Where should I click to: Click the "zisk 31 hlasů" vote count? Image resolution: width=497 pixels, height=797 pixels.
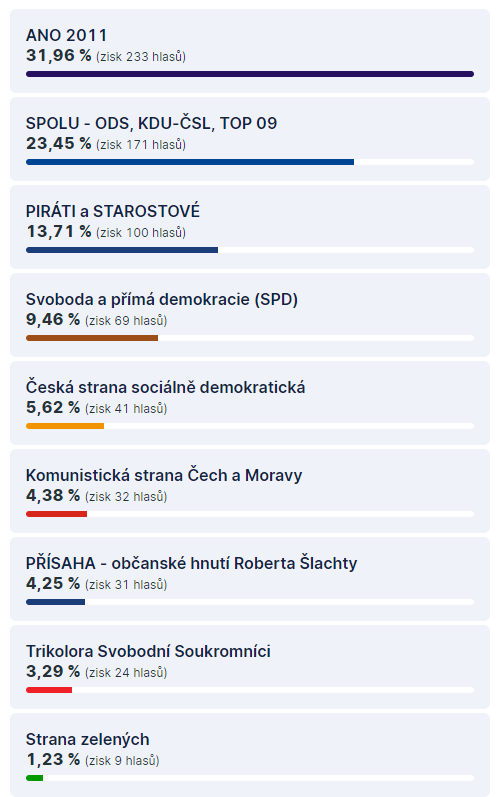click(126, 585)
